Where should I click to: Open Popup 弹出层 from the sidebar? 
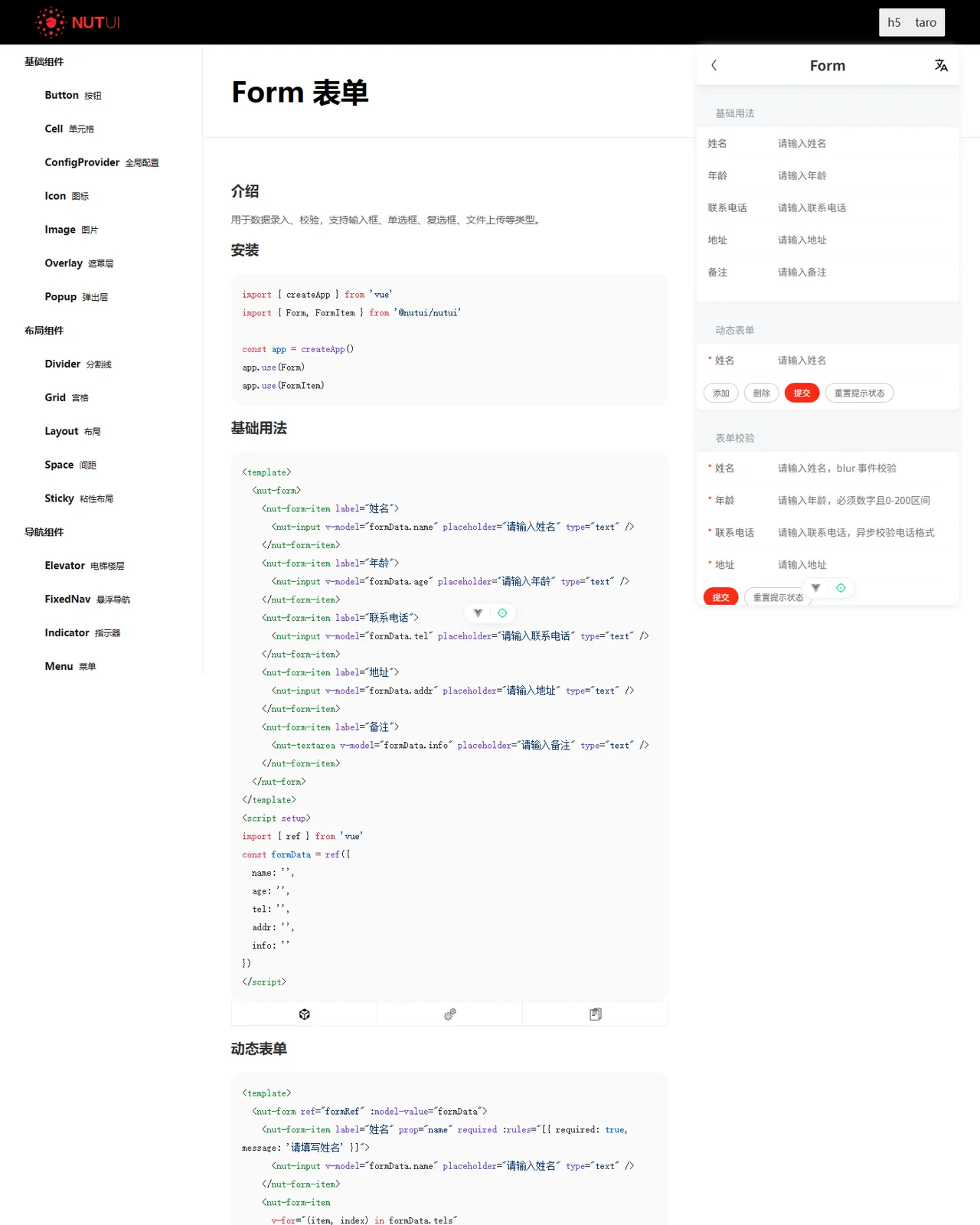coord(76,297)
